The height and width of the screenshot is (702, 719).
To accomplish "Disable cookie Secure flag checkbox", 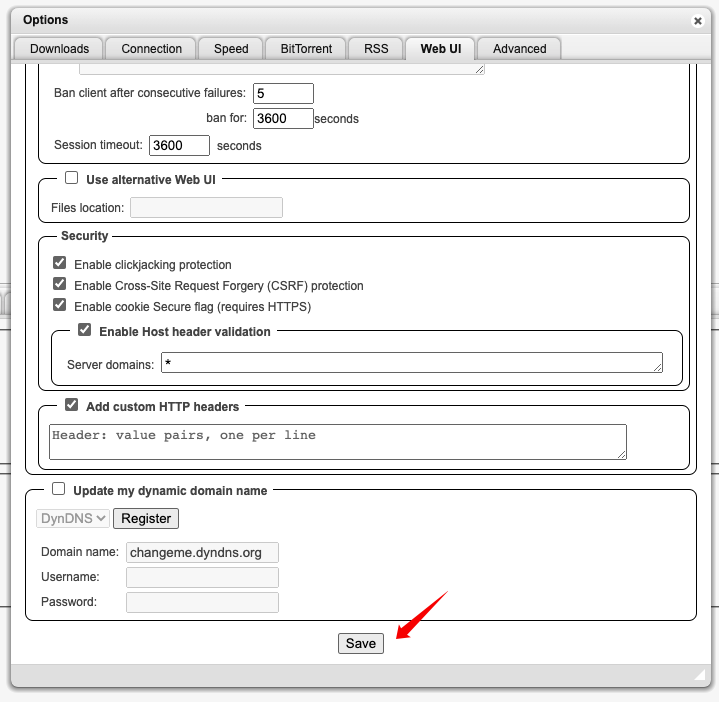I will click(60, 305).
